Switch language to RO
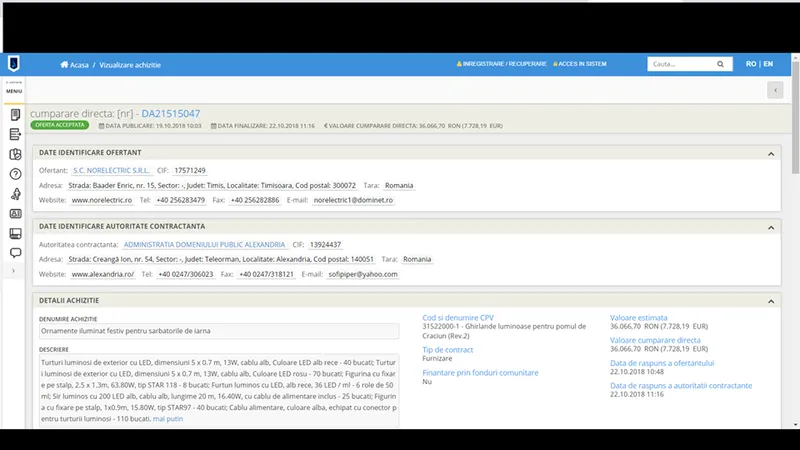The height and width of the screenshot is (450, 800). 751,64
